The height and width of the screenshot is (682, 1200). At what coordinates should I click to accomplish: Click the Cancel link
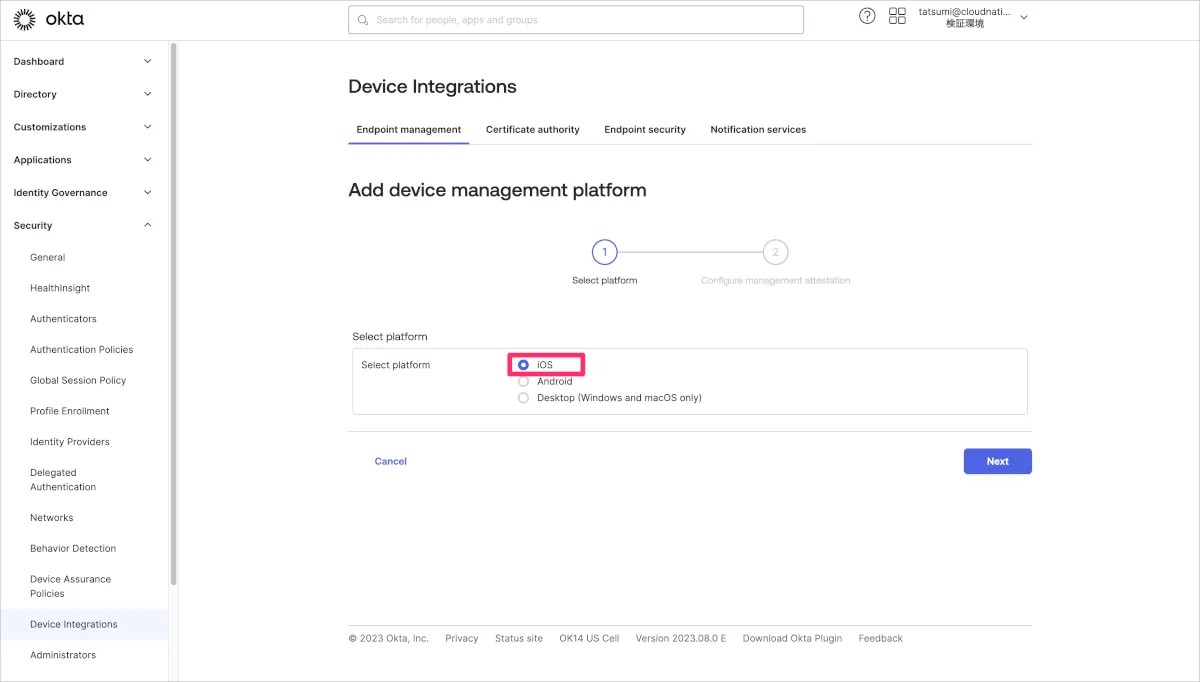click(390, 461)
